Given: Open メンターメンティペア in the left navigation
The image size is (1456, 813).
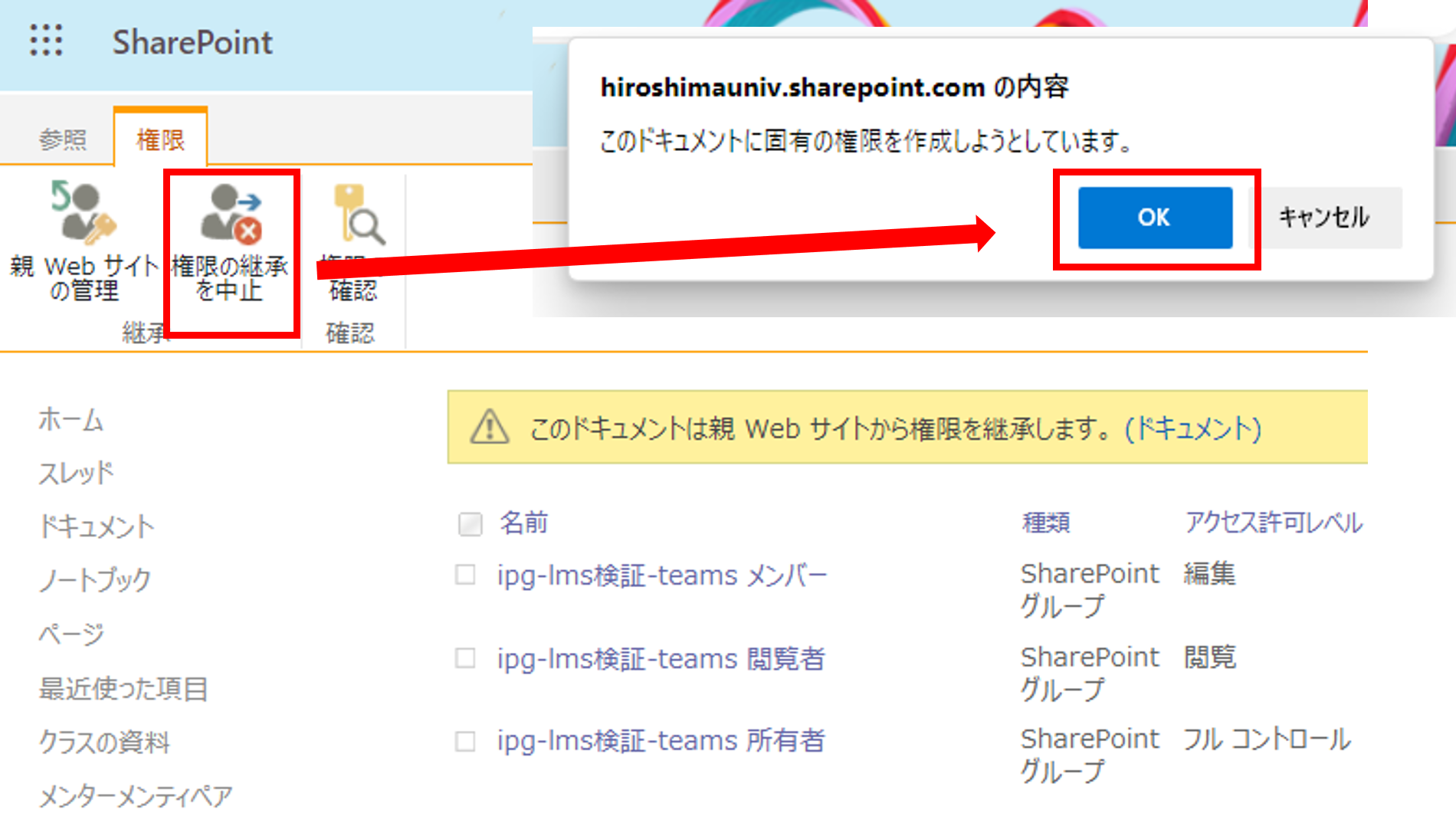Looking at the screenshot, I should (136, 796).
